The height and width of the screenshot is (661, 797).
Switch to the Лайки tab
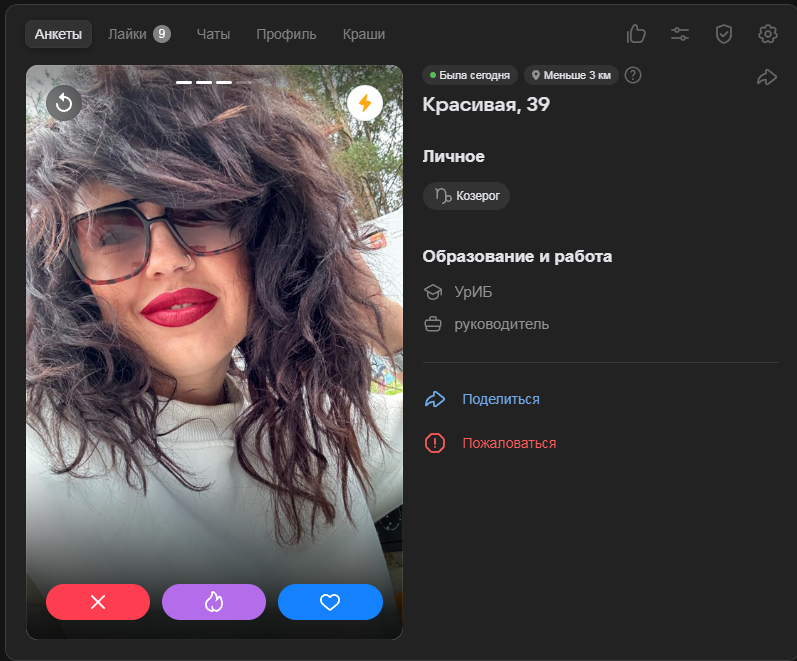pyautogui.click(x=139, y=34)
